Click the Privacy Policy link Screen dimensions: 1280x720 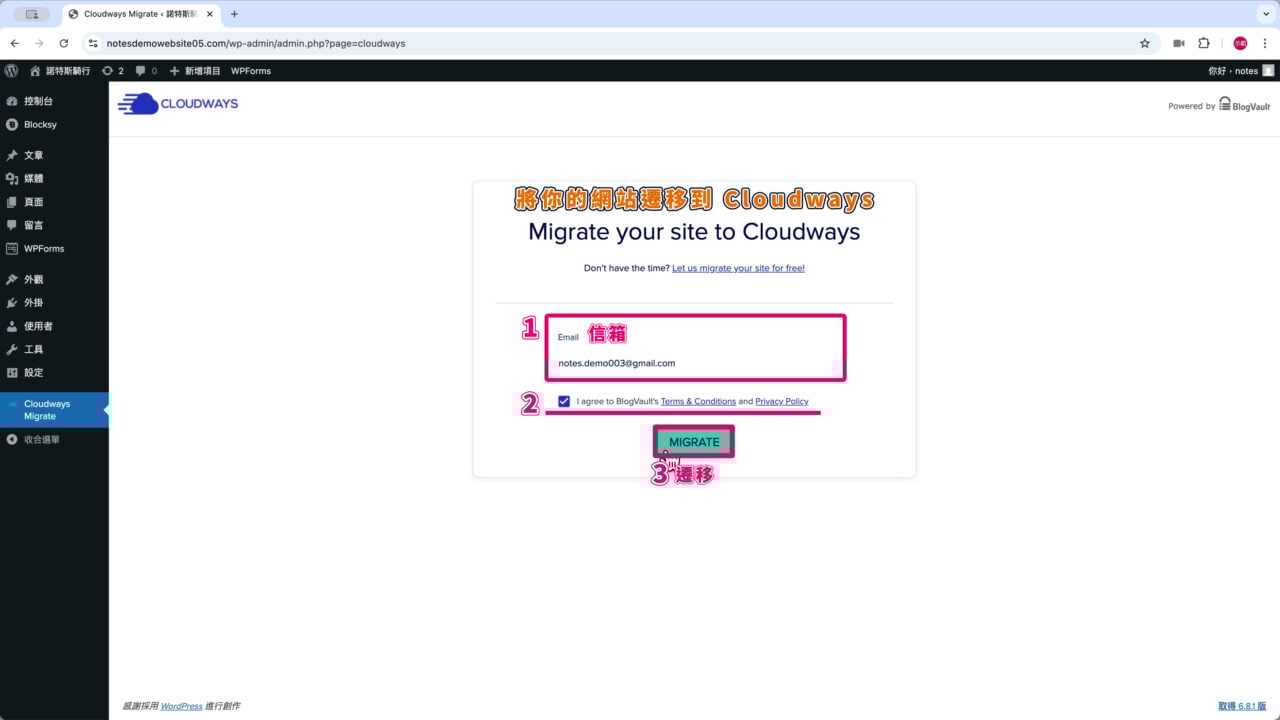tap(782, 401)
